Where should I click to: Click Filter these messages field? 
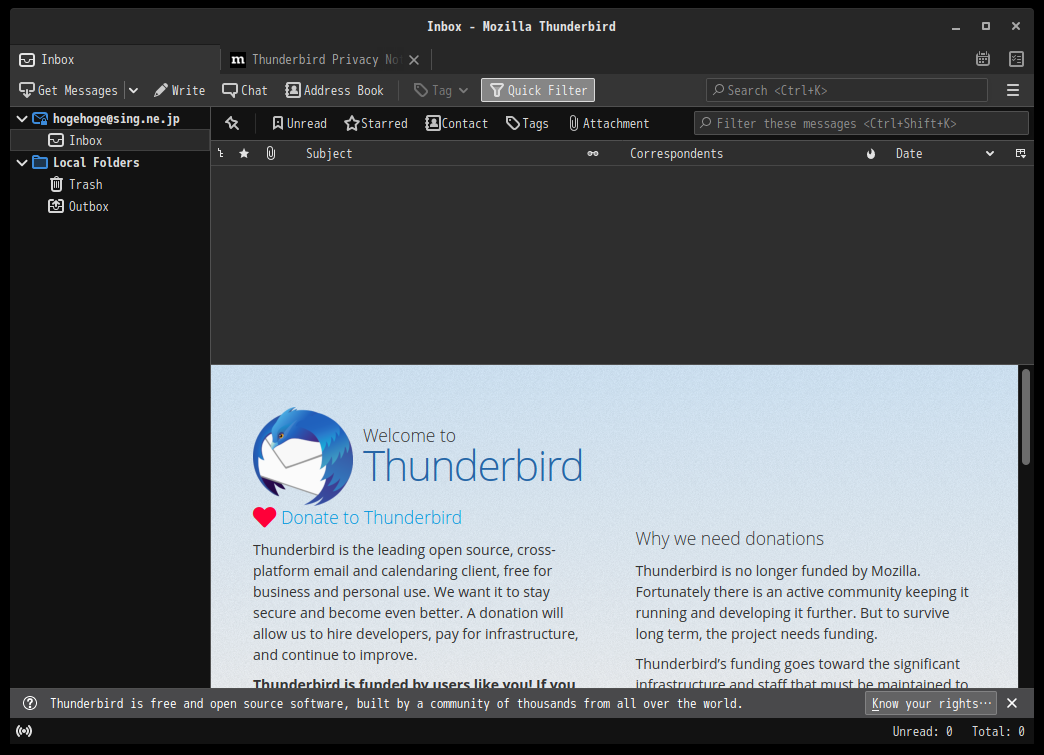point(861,123)
